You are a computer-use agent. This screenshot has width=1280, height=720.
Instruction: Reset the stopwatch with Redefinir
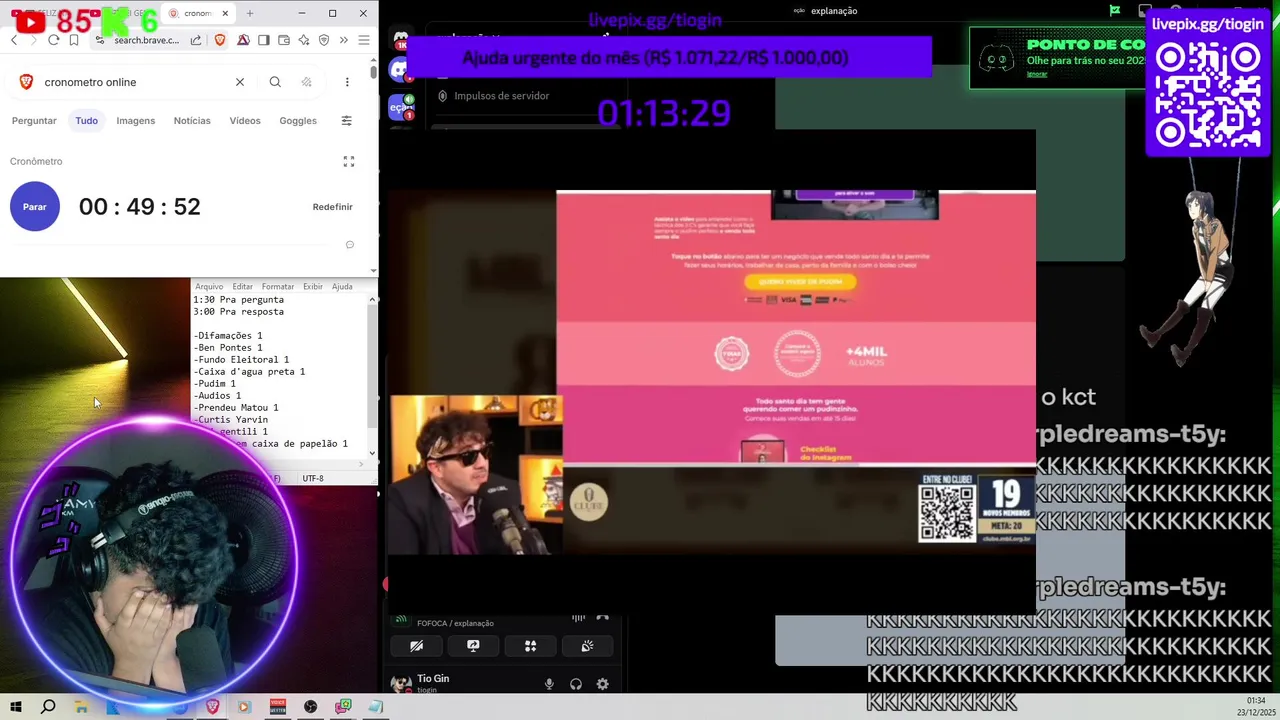332,207
